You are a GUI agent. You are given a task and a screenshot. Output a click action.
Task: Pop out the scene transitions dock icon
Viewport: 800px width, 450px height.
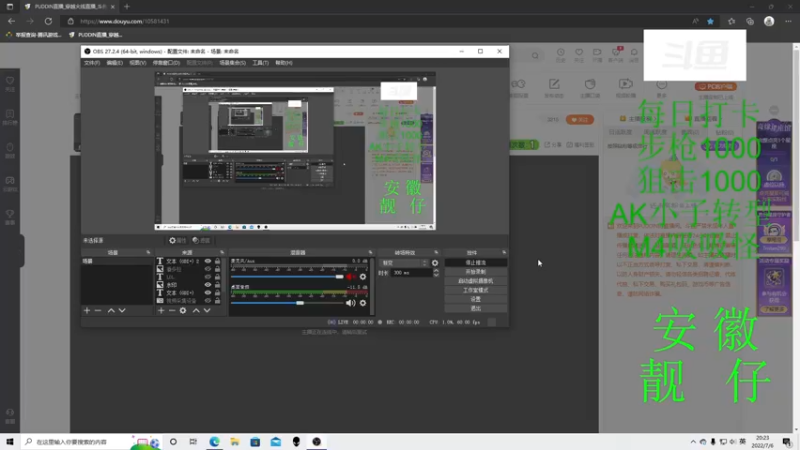click(x=436, y=253)
